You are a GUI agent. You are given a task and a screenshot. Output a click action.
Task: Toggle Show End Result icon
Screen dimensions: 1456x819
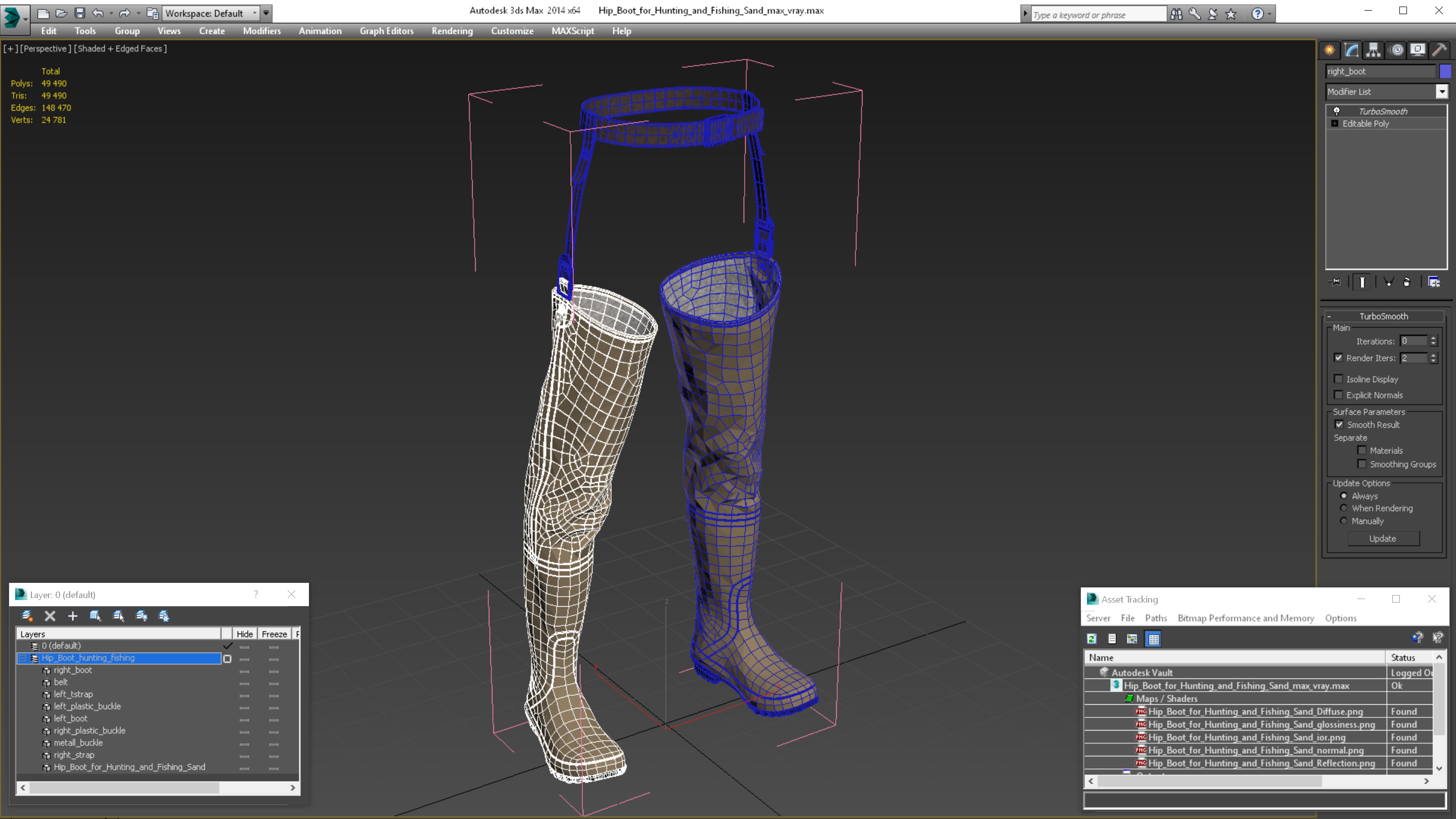tap(1362, 282)
